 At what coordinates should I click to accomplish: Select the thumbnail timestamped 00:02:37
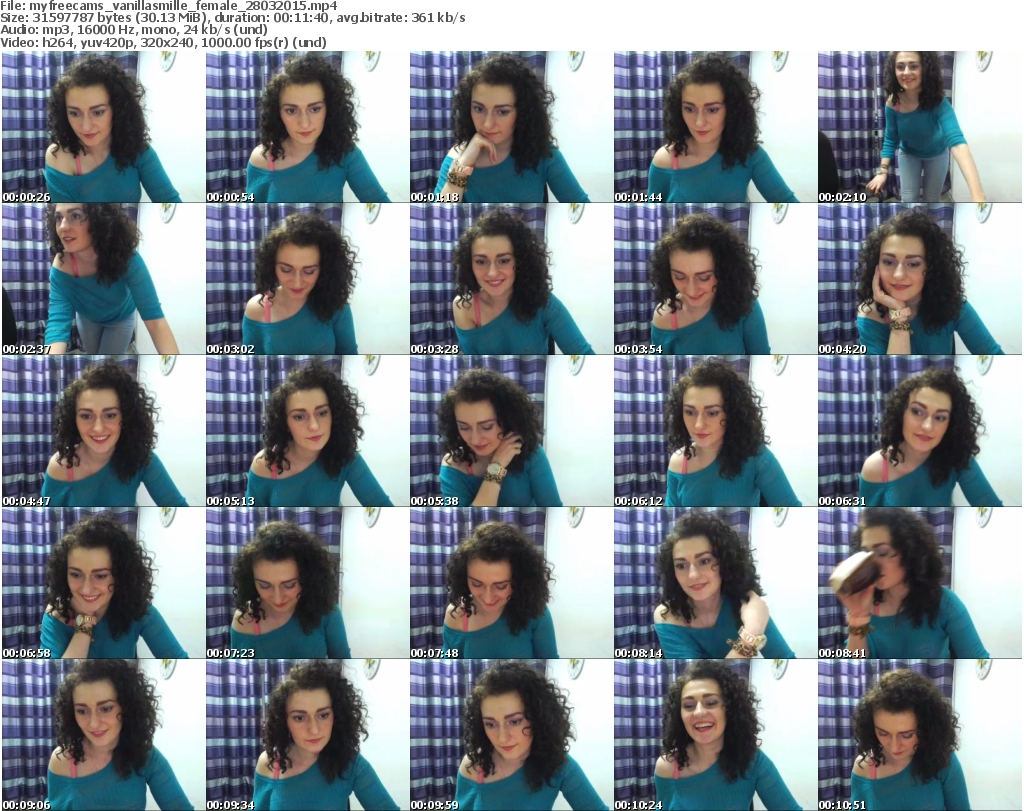(x=103, y=279)
